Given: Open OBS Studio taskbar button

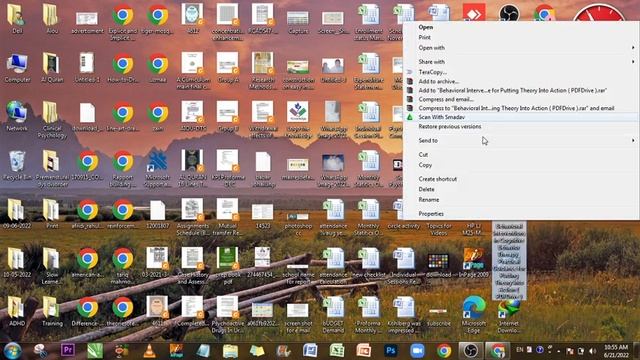Looking at the screenshot, I should (470, 351).
